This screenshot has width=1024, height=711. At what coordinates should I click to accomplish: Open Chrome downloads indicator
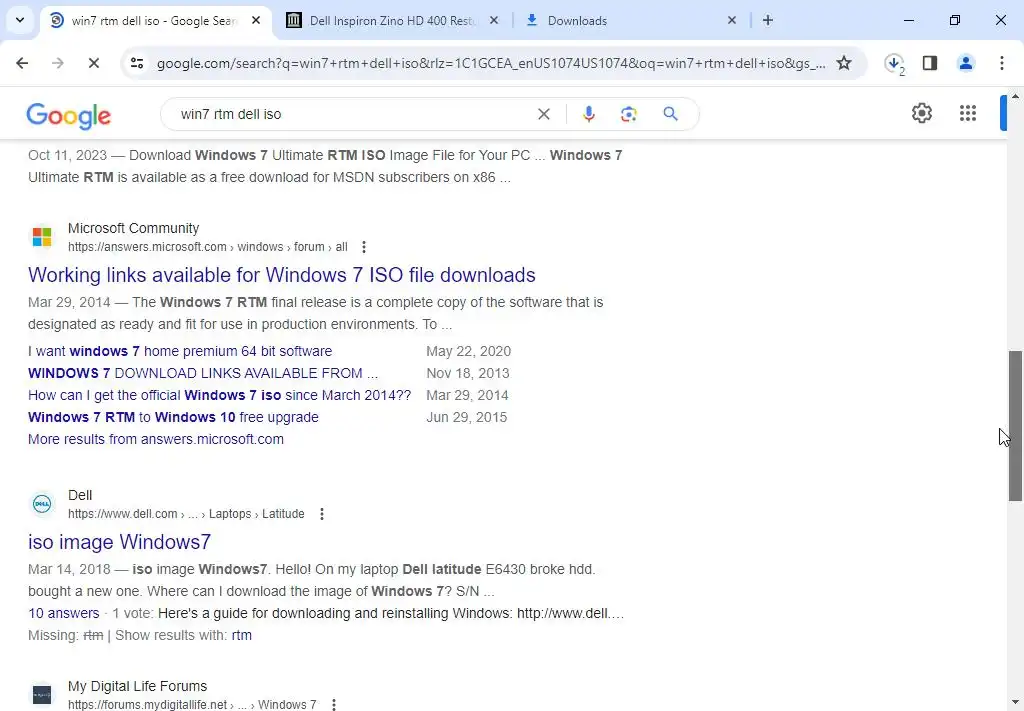tap(894, 63)
